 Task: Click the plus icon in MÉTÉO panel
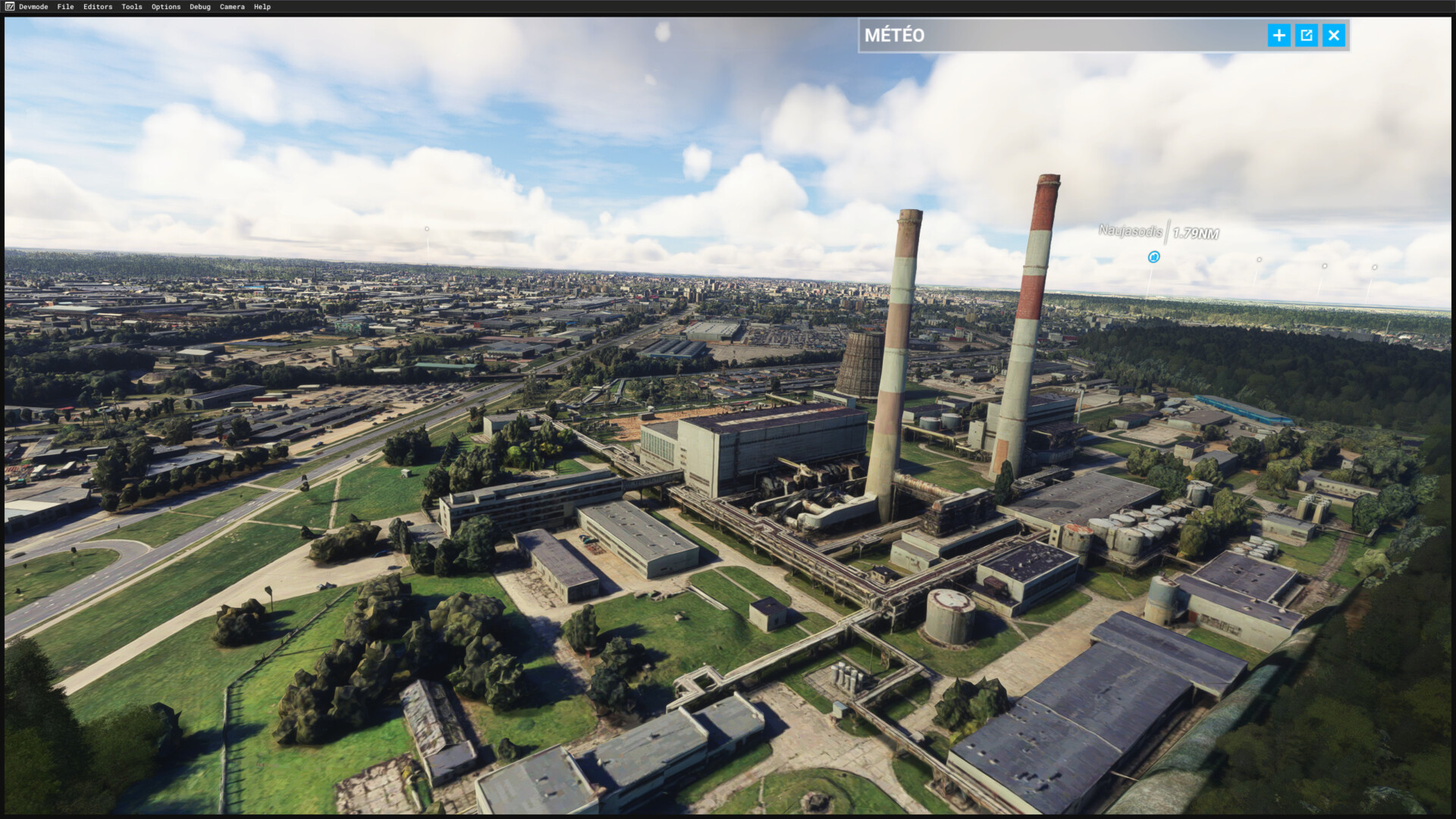point(1279,36)
